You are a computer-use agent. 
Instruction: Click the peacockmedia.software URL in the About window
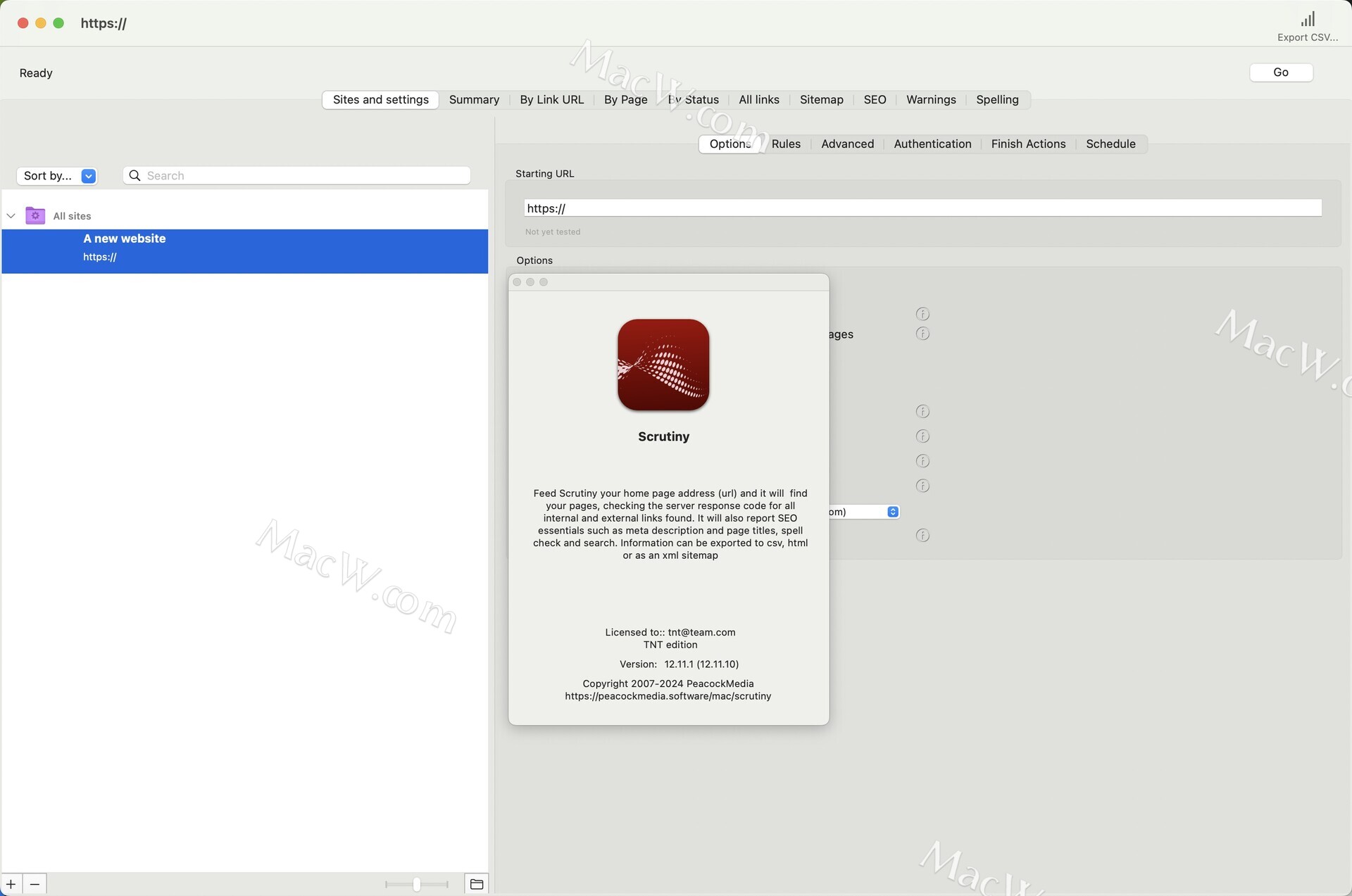(668, 696)
